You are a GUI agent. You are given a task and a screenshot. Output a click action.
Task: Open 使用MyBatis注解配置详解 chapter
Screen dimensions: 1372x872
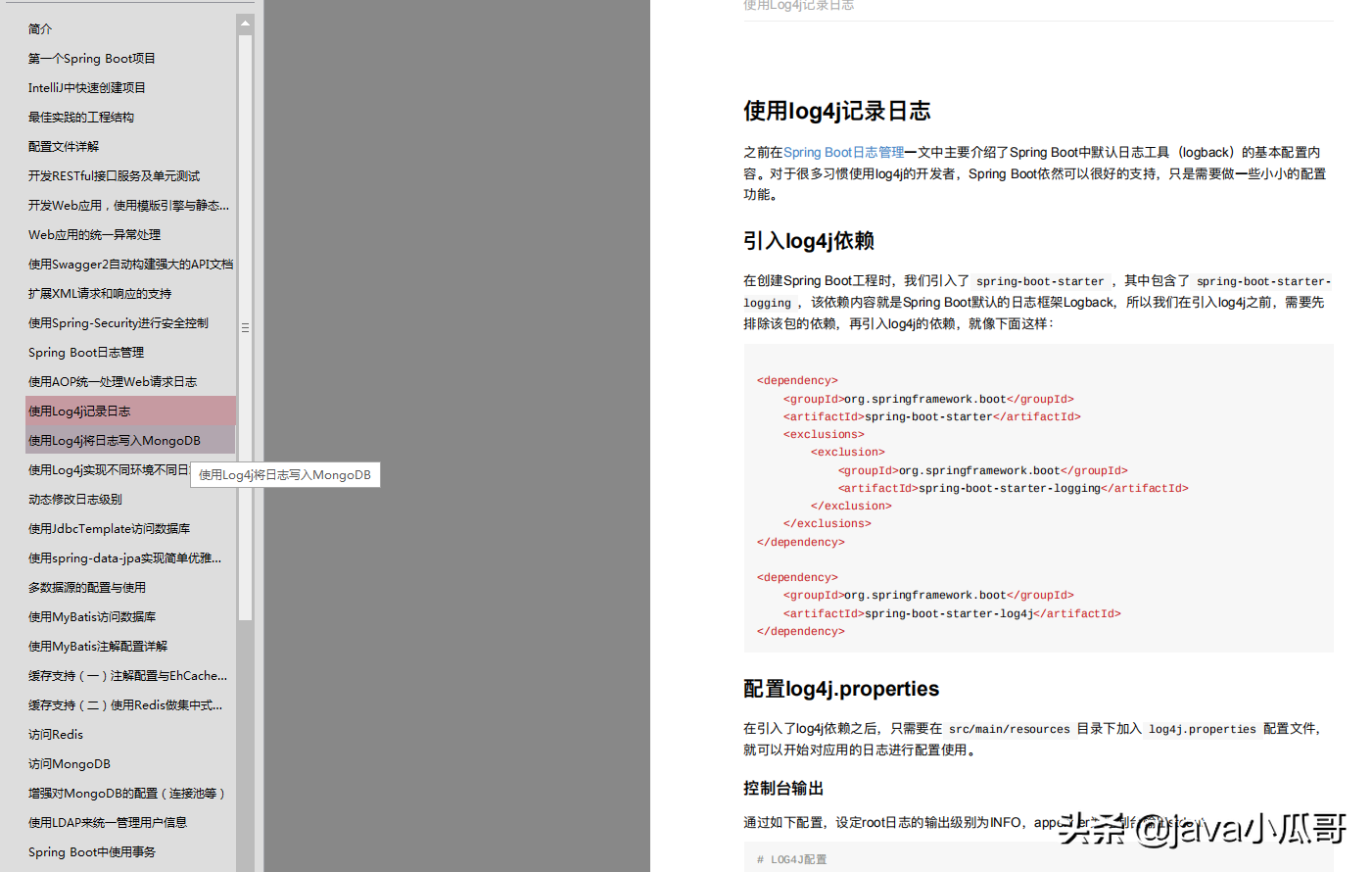point(98,647)
